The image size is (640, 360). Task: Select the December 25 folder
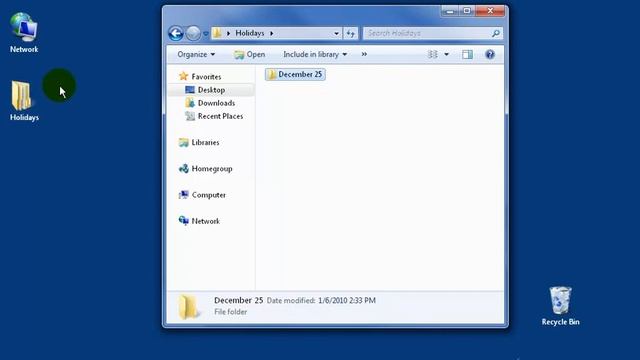[x=295, y=74]
